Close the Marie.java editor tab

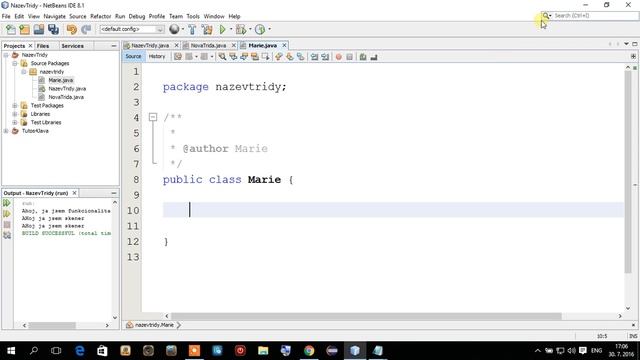[x=284, y=45]
